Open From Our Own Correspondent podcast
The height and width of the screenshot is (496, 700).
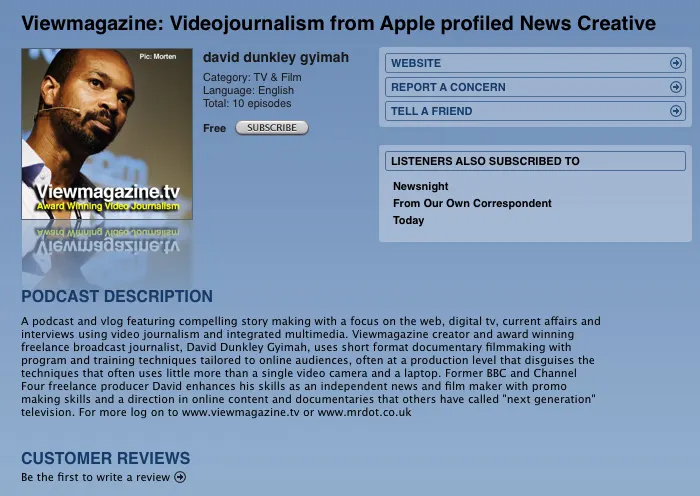pos(472,203)
